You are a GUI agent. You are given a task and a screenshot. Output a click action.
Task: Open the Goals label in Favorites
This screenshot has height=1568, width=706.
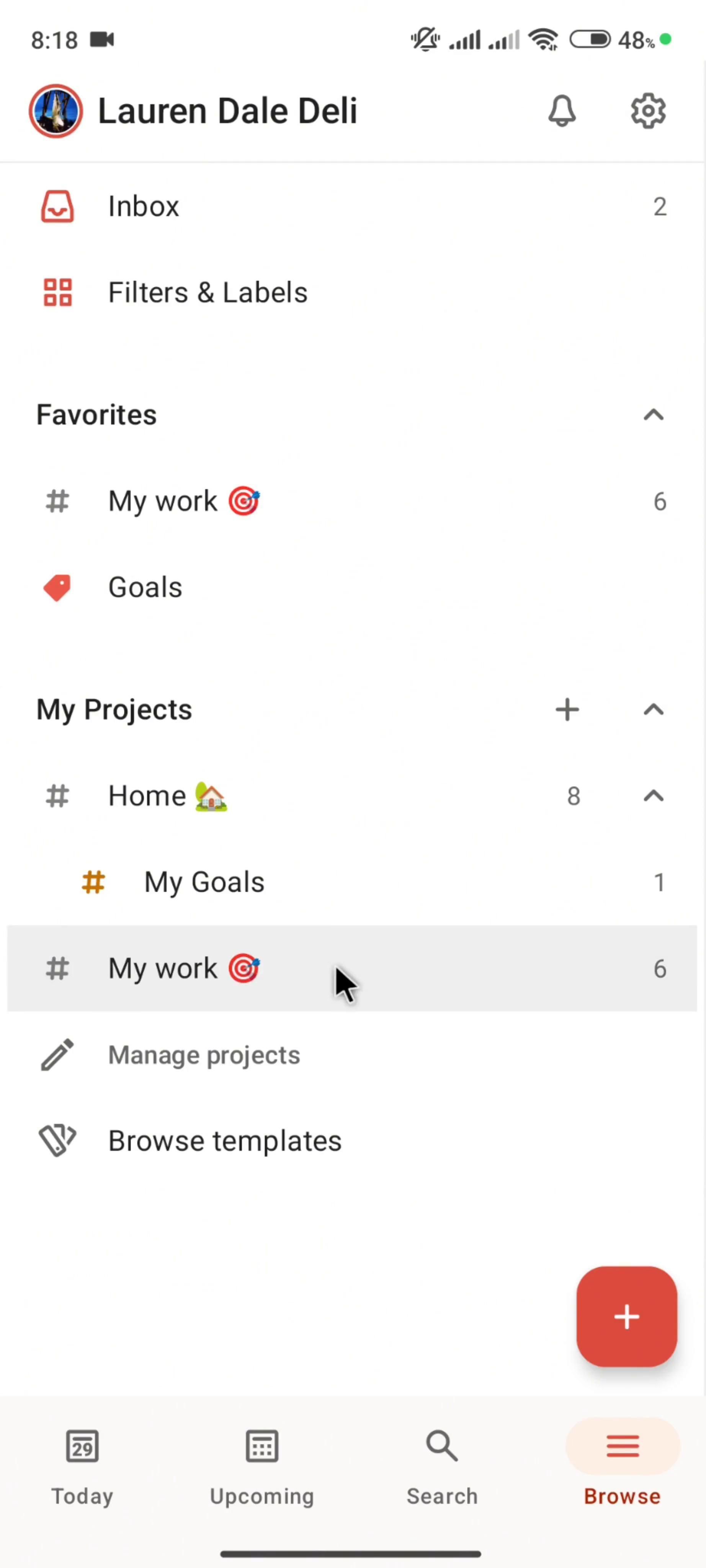coord(145,587)
